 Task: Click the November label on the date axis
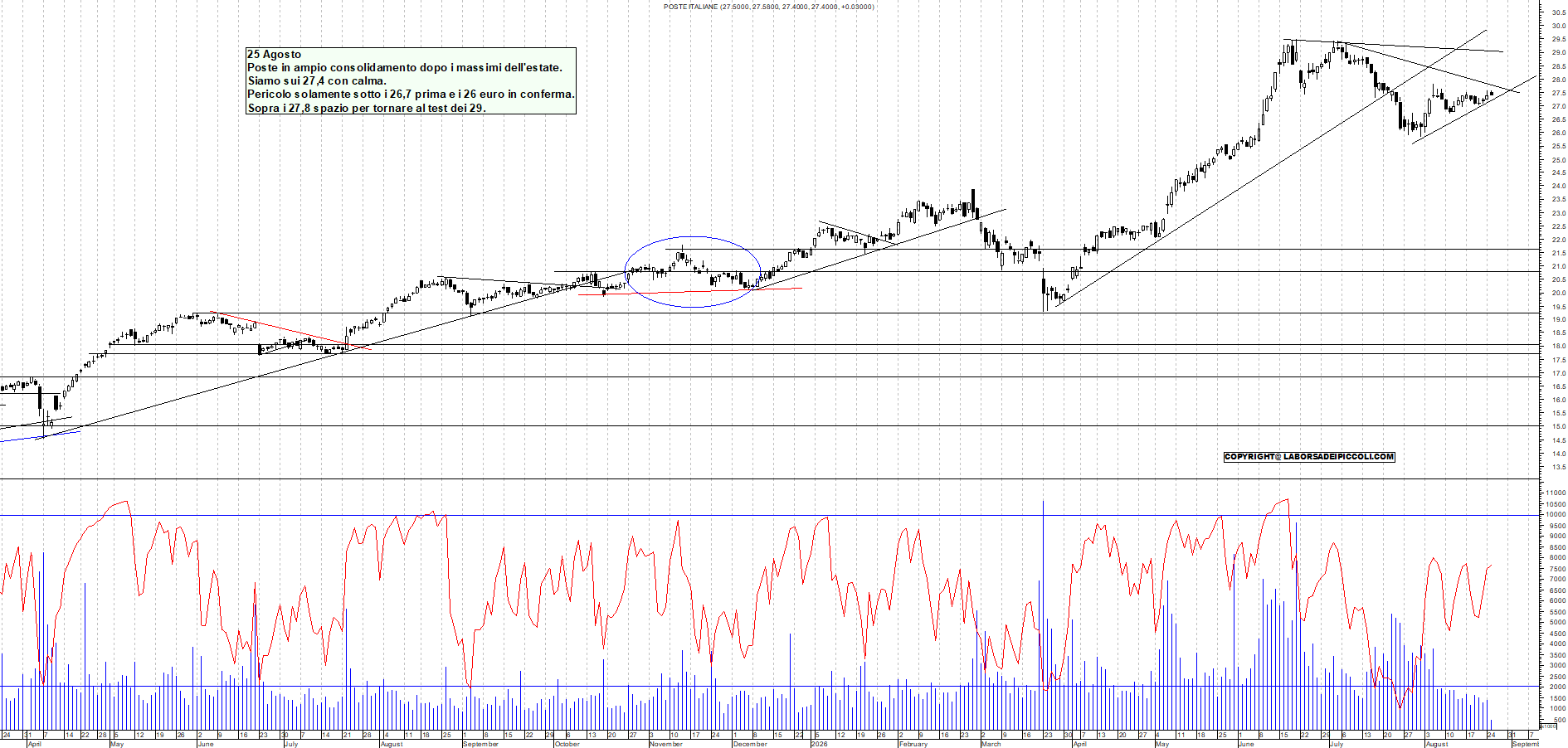click(x=666, y=744)
